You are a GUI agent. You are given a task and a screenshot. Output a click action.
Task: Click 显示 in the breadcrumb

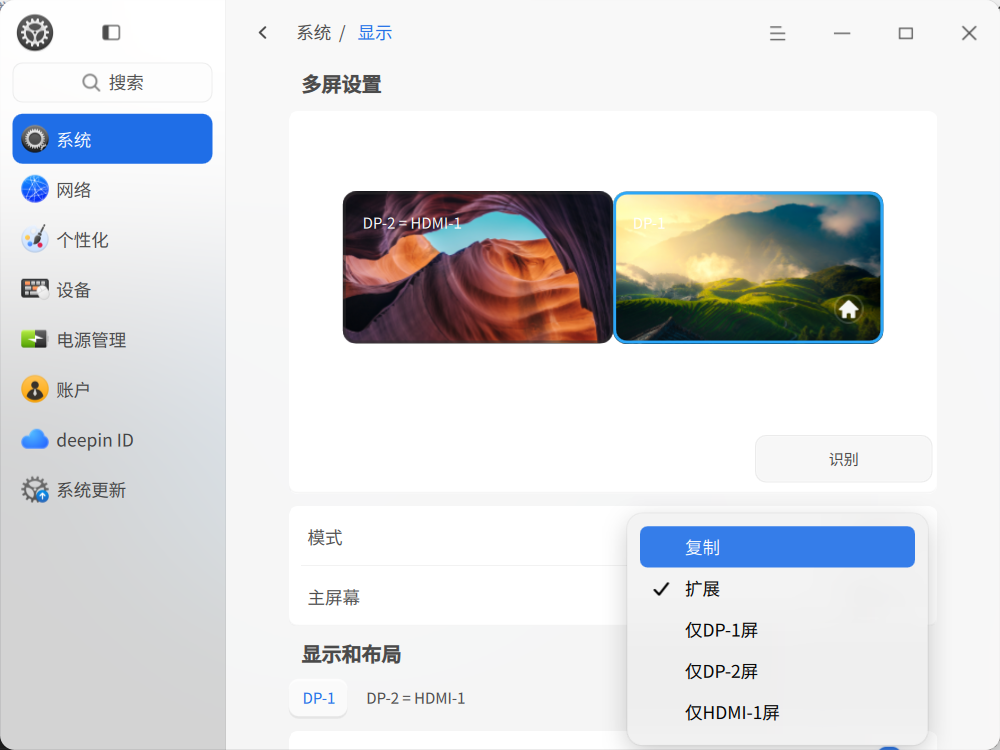(375, 33)
